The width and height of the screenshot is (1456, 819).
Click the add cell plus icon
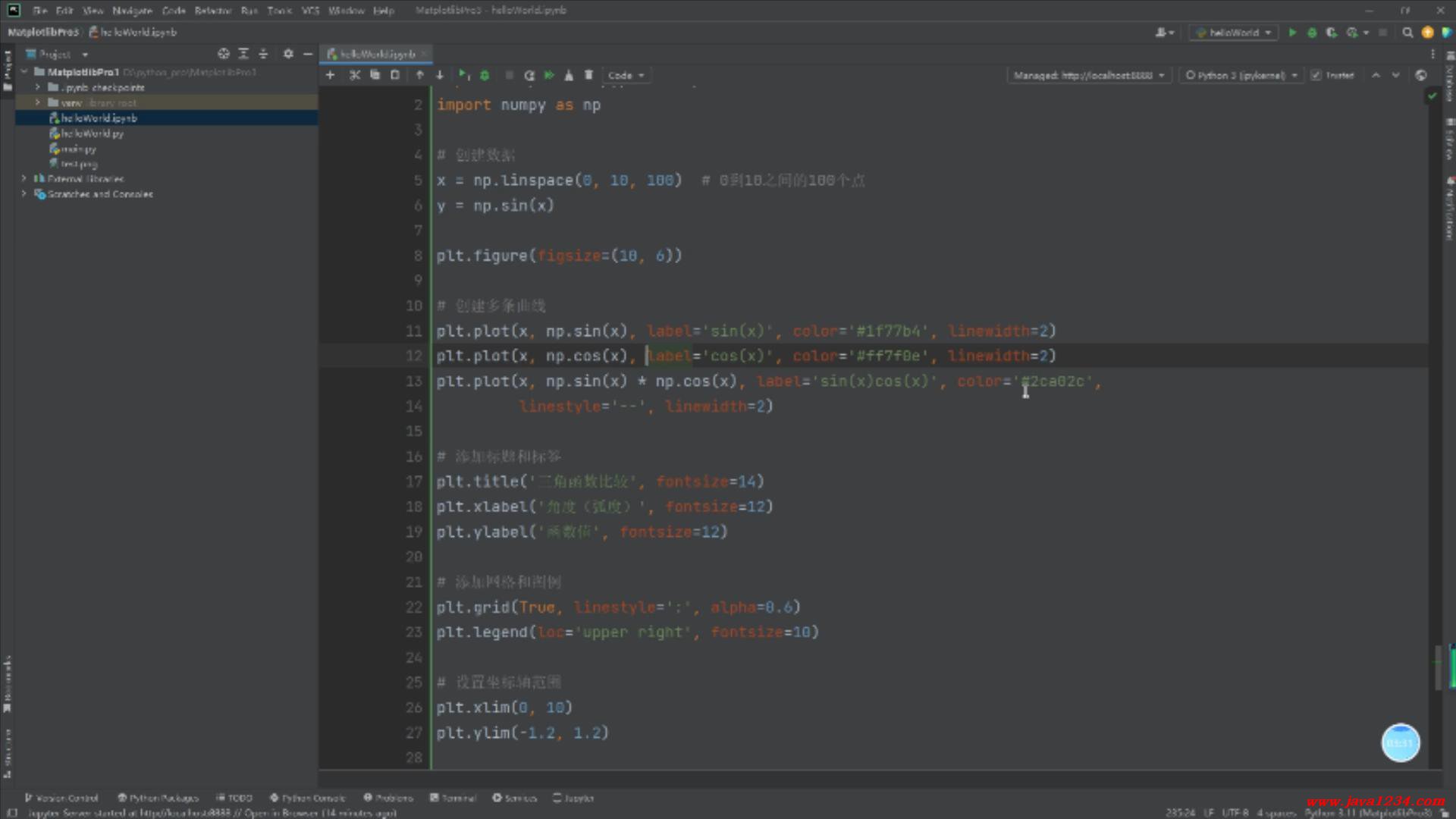pyautogui.click(x=330, y=75)
